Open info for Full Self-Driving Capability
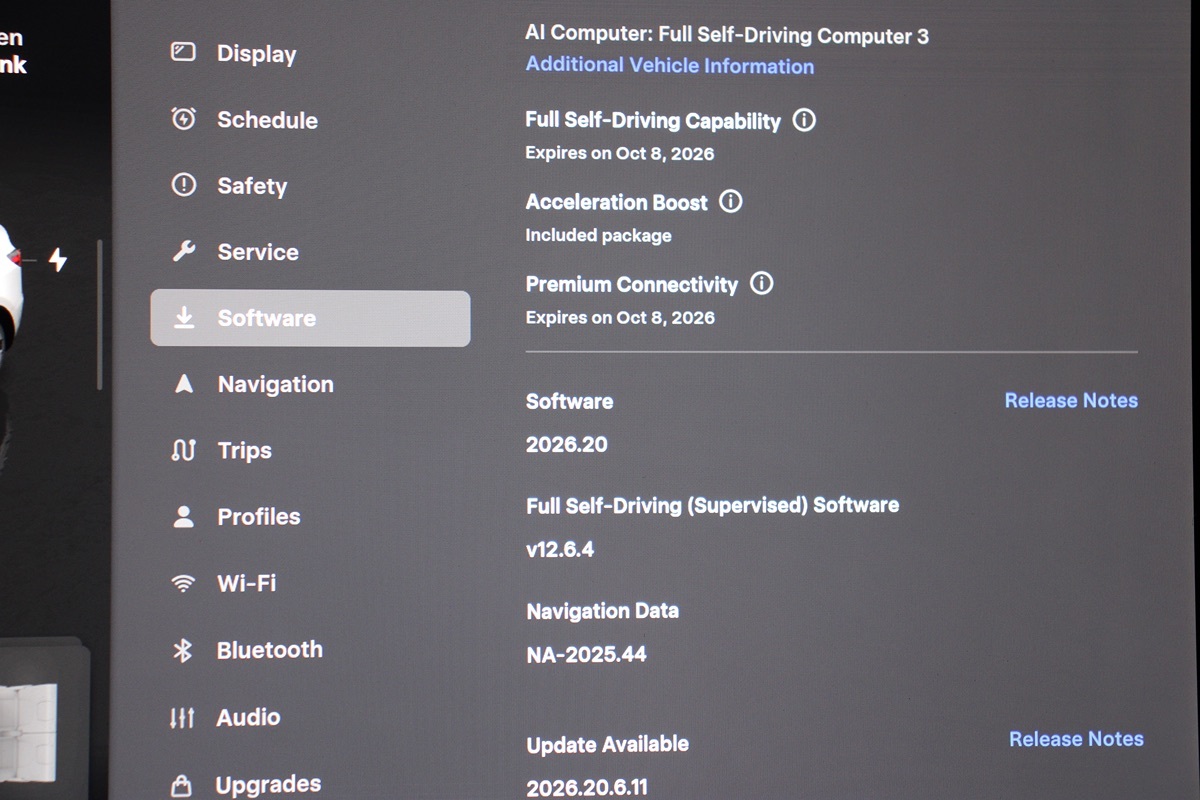Viewport: 1200px width, 800px height. tap(804, 120)
